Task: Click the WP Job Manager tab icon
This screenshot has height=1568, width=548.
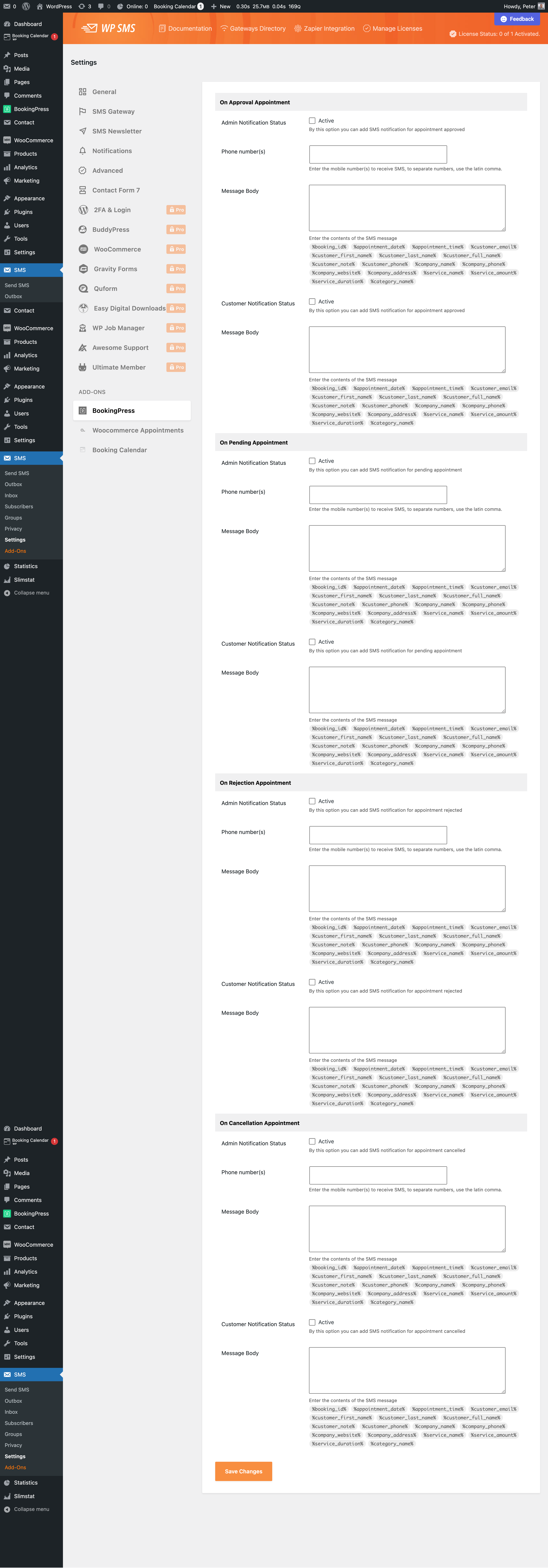Action: point(83,328)
